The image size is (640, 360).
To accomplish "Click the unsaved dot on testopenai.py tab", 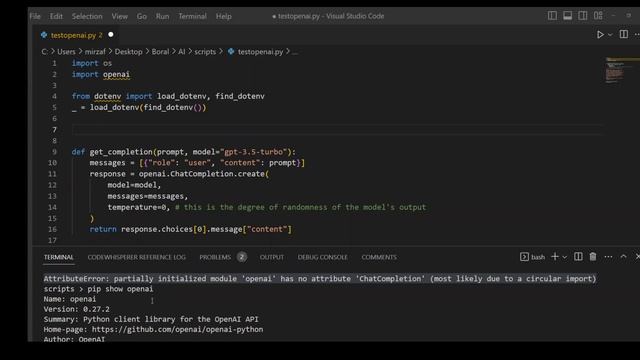I will point(111,35).
